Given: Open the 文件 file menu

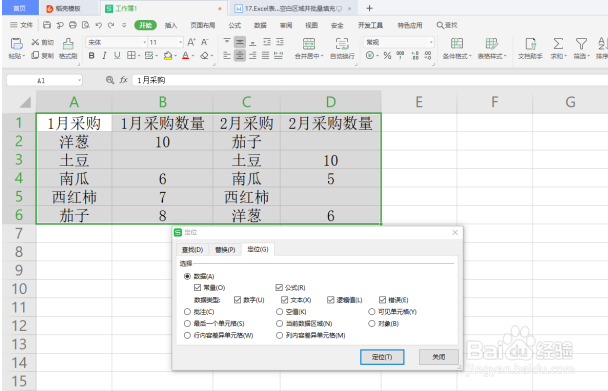Looking at the screenshot, I should [x=22, y=25].
